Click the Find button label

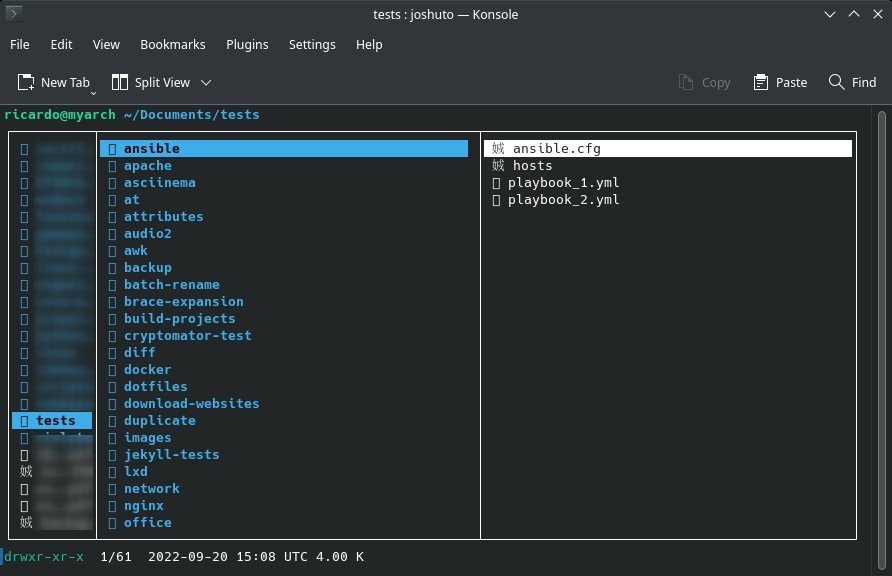864,82
